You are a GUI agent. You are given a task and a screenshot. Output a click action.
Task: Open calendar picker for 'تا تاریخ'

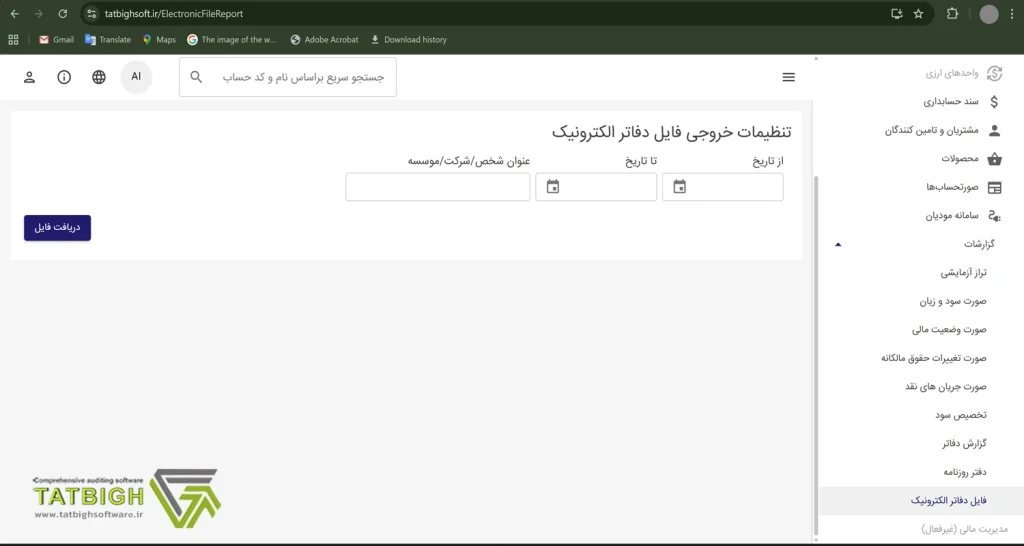[x=553, y=187]
